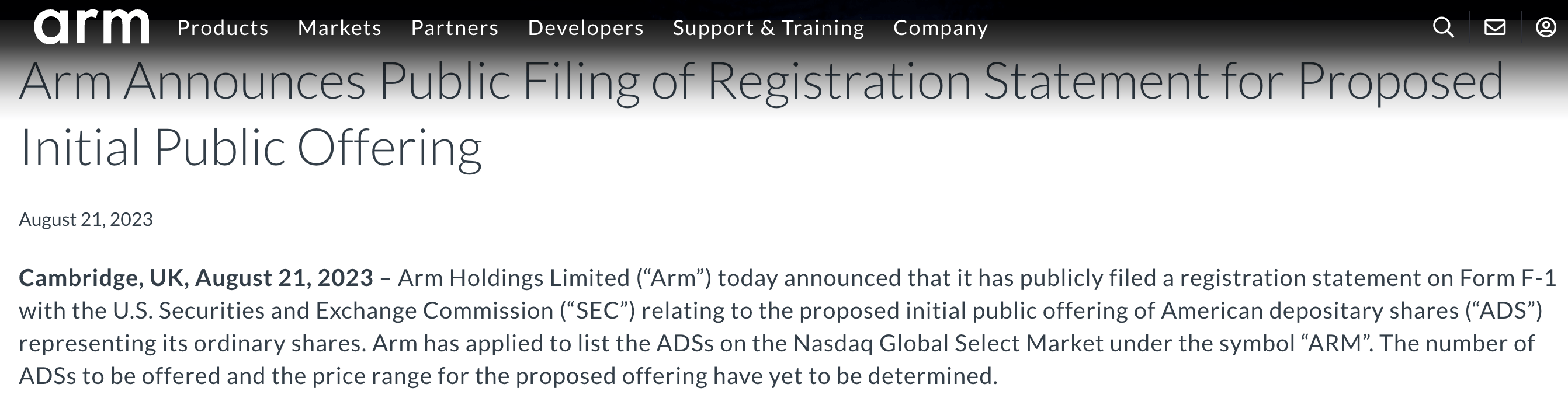The image size is (1568, 405).
Task: Click the words "Arm Holdings Limited"
Action: click(x=514, y=278)
